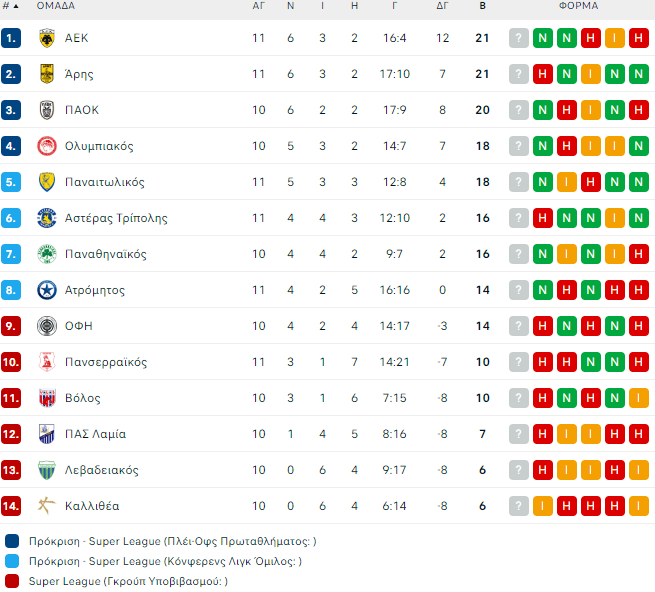The image size is (655, 592).
Task: Open Αστέρας Τρίπολης team link
Action: point(116,218)
